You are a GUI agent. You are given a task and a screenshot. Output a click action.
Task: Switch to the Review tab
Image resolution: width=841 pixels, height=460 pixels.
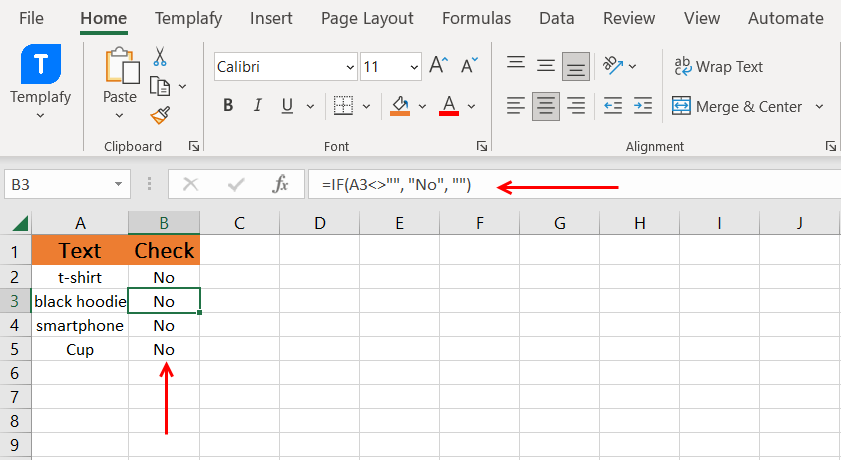point(629,18)
